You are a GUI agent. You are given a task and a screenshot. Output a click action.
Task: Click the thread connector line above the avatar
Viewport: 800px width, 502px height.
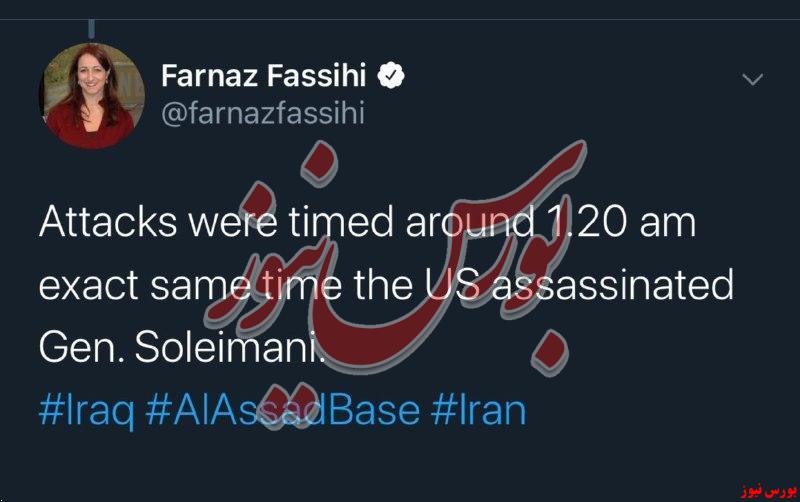[92, 29]
